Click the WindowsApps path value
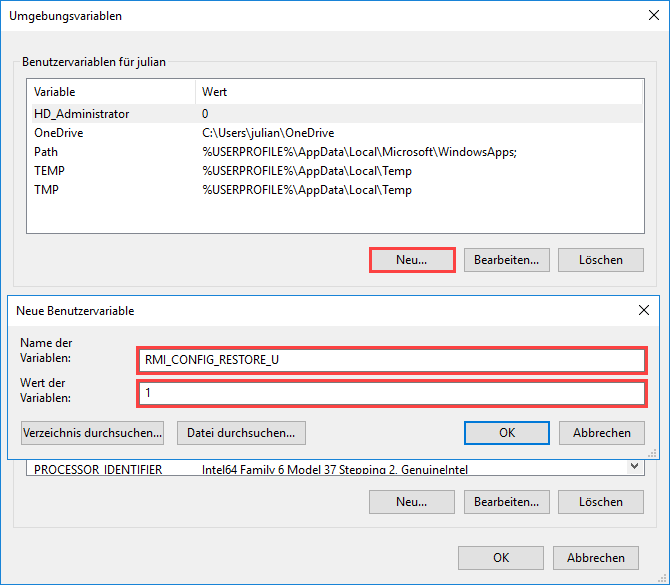 pos(359,152)
